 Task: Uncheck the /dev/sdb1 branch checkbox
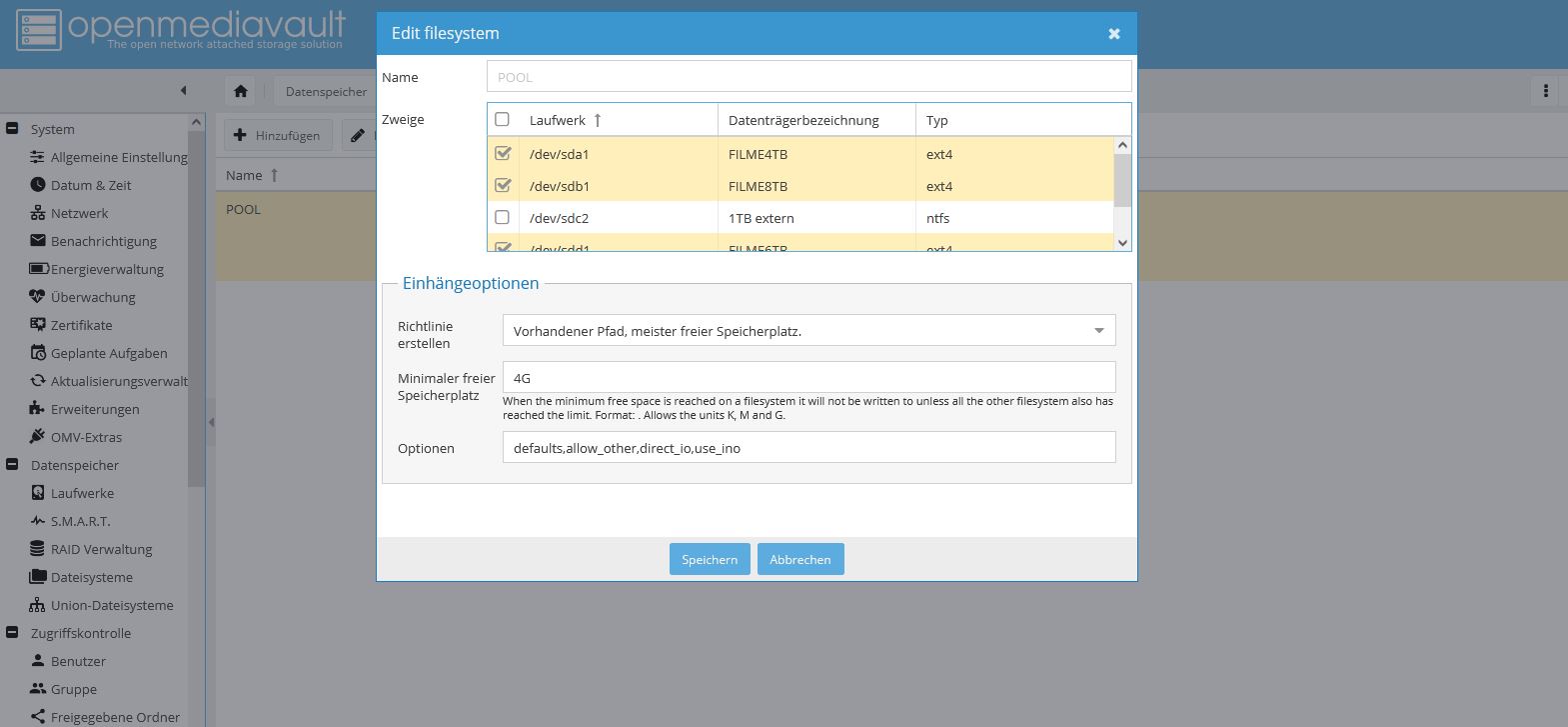502,185
